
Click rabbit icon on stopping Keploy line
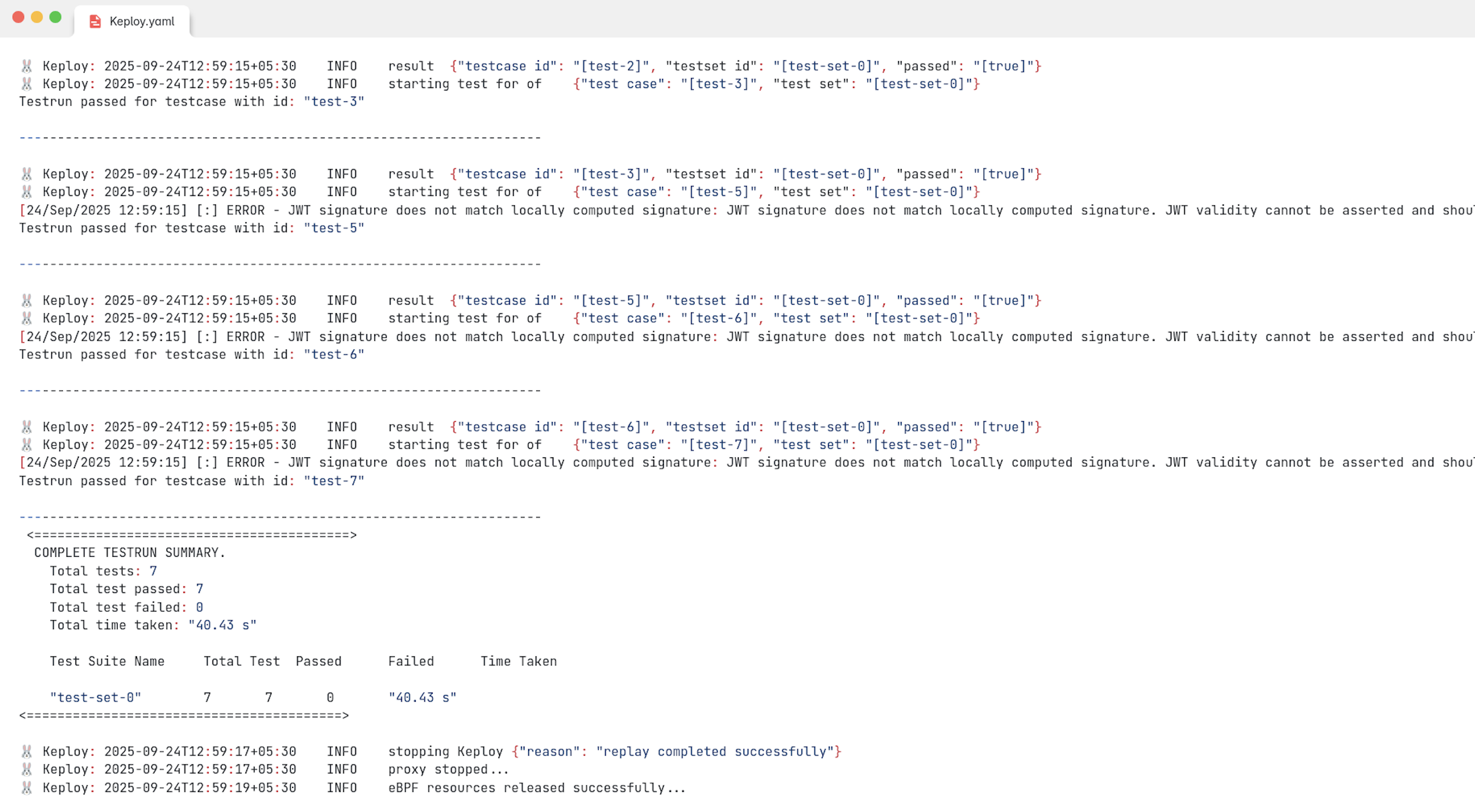pyautogui.click(x=27, y=752)
